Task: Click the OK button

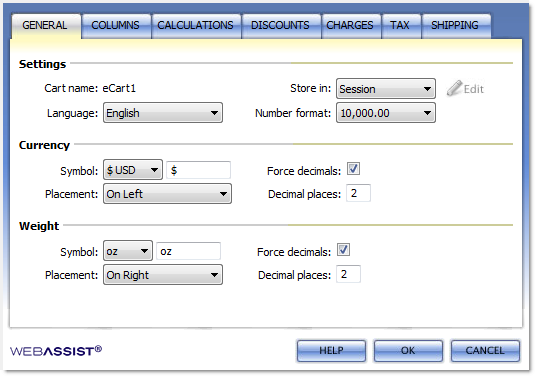Action: click(408, 350)
